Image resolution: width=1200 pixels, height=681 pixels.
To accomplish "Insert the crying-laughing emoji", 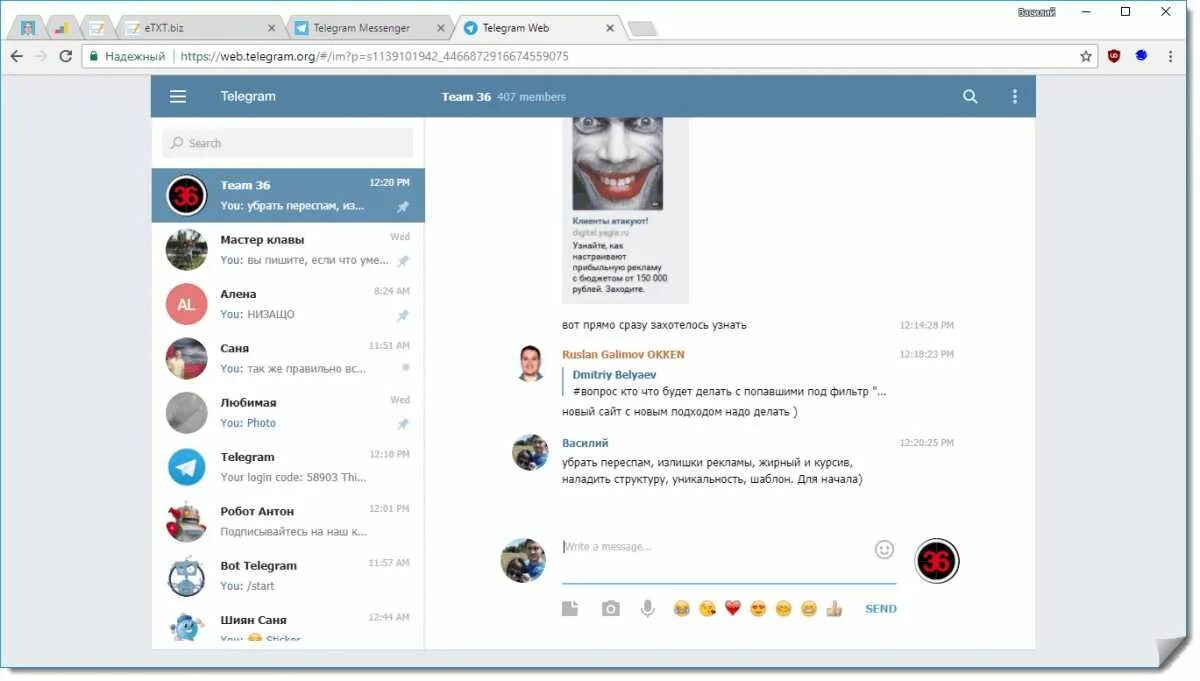I will click(x=682, y=608).
